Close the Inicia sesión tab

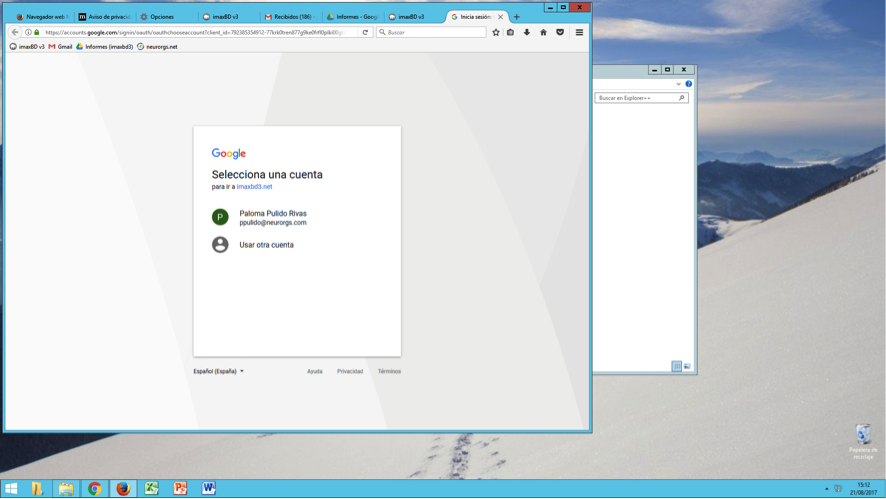(x=500, y=17)
